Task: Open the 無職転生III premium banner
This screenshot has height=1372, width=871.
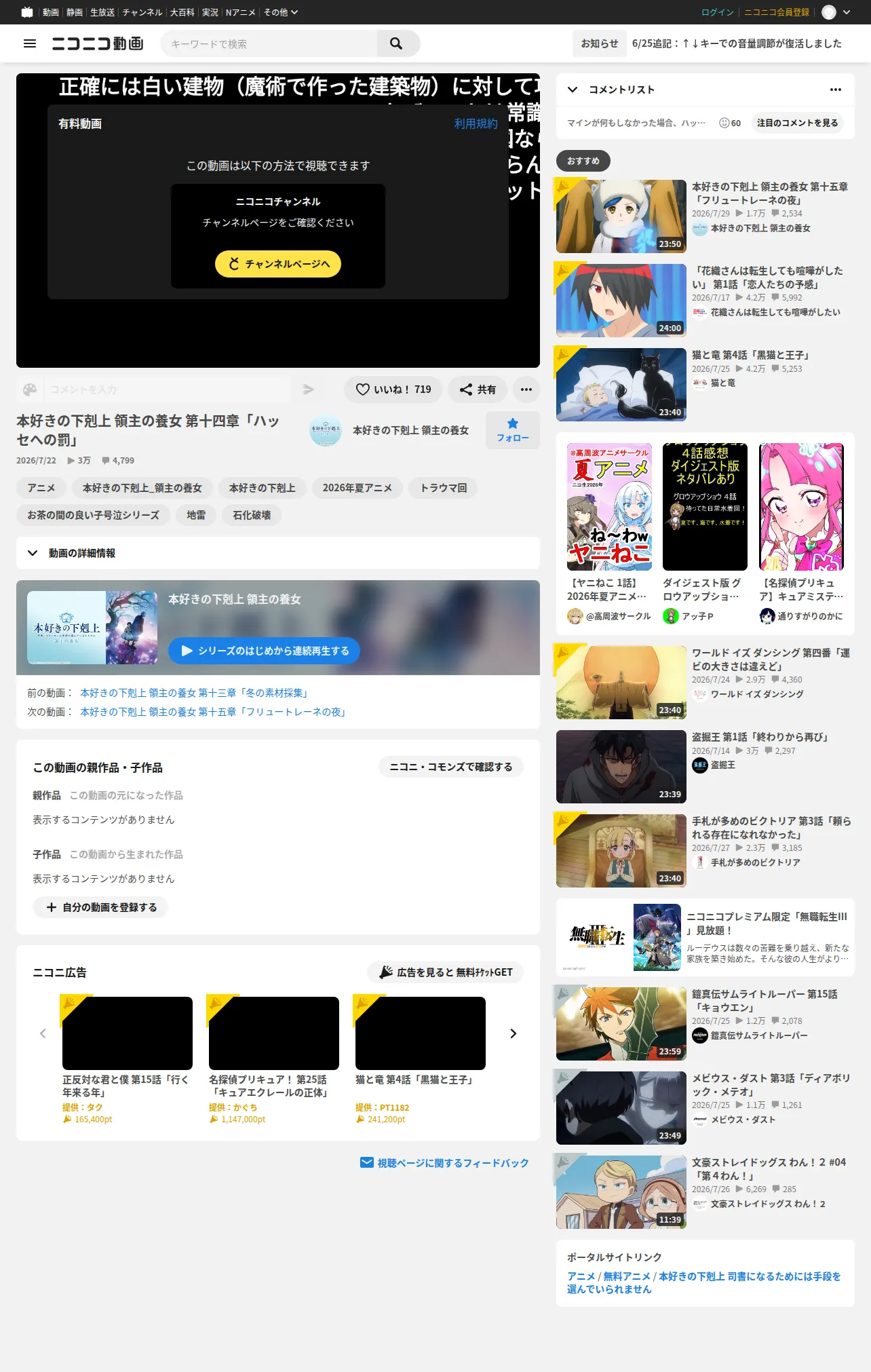Action: point(705,937)
